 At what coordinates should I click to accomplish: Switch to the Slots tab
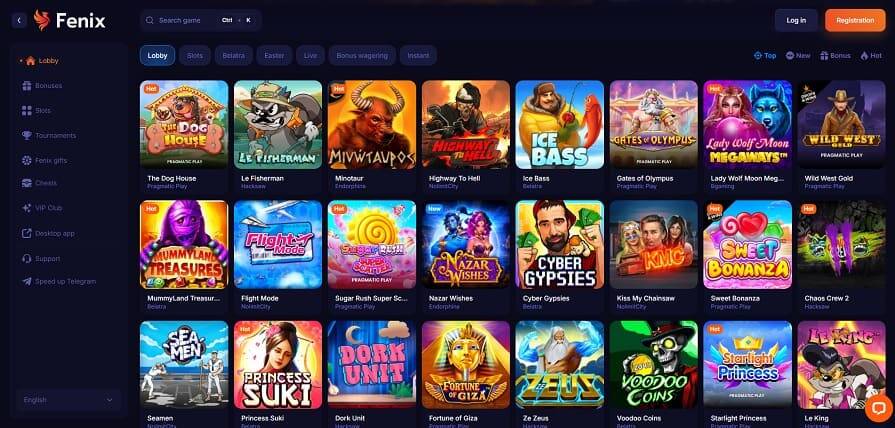pos(195,55)
